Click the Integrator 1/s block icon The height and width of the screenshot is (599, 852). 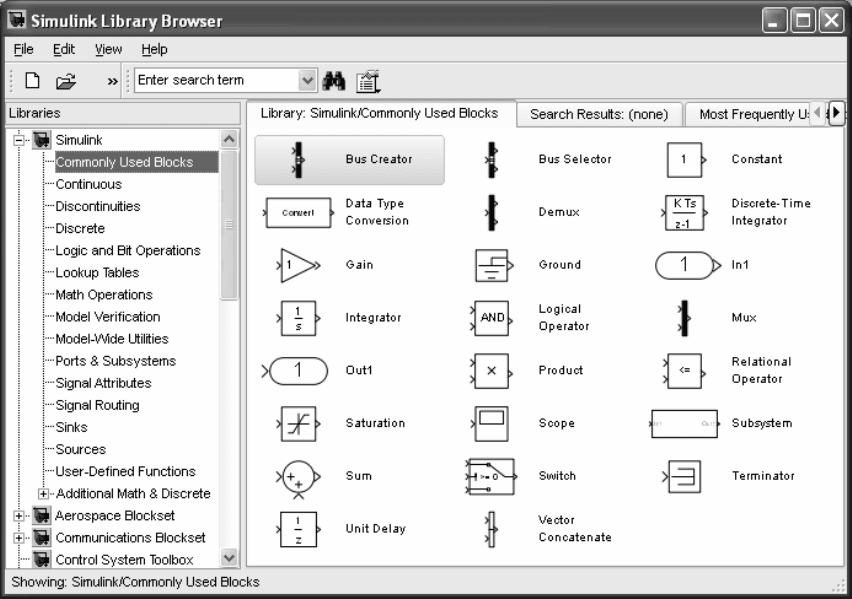click(x=298, y=318)
